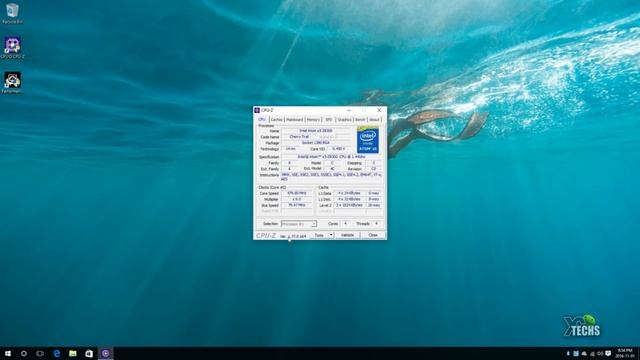Viewport: 640px width, 360px height.
Task: Open the processor Selection dropdown
Action: pos(299,224)
